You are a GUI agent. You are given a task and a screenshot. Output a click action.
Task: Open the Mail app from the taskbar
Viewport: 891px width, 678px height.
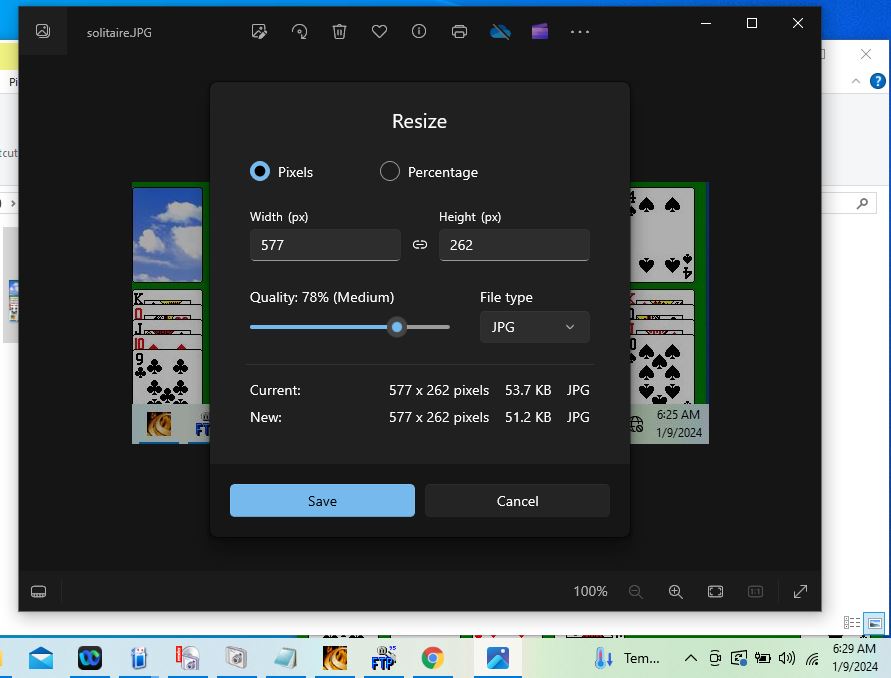[x=41, y=658]
